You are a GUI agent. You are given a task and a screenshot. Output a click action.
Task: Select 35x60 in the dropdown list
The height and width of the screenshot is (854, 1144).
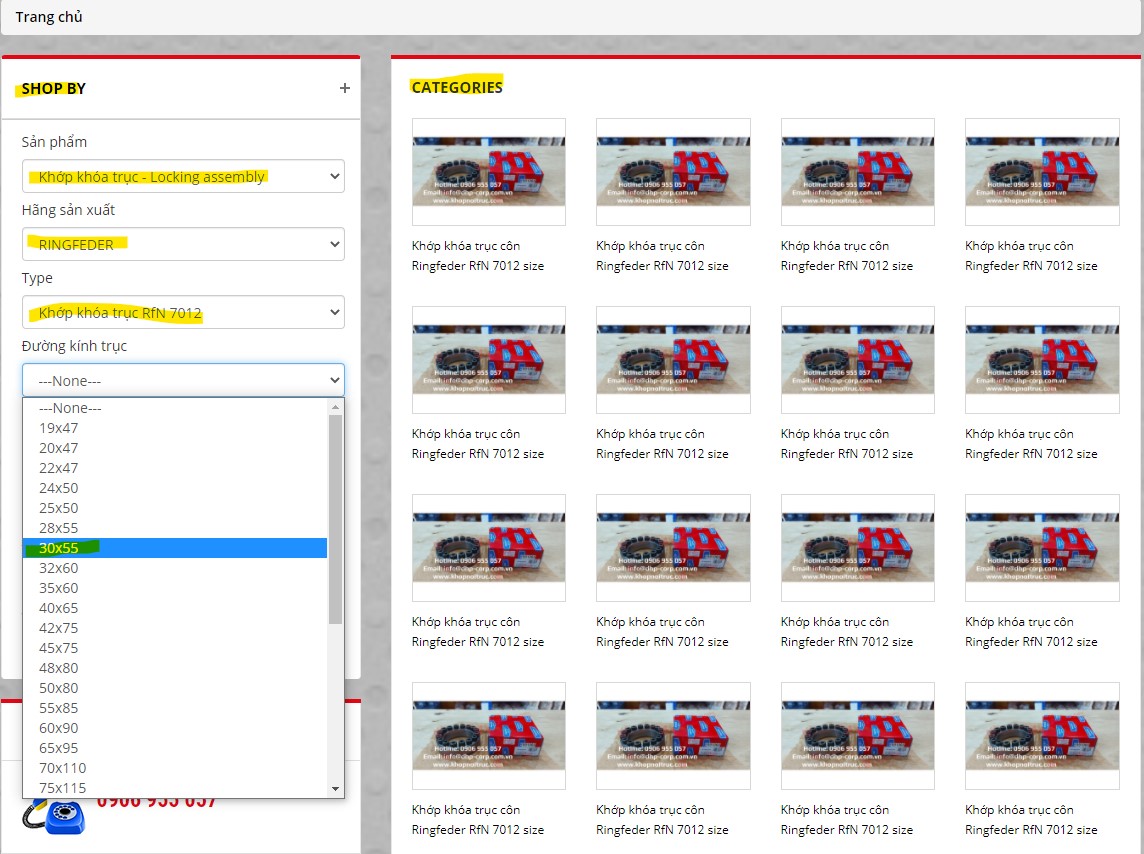(175, 588)
